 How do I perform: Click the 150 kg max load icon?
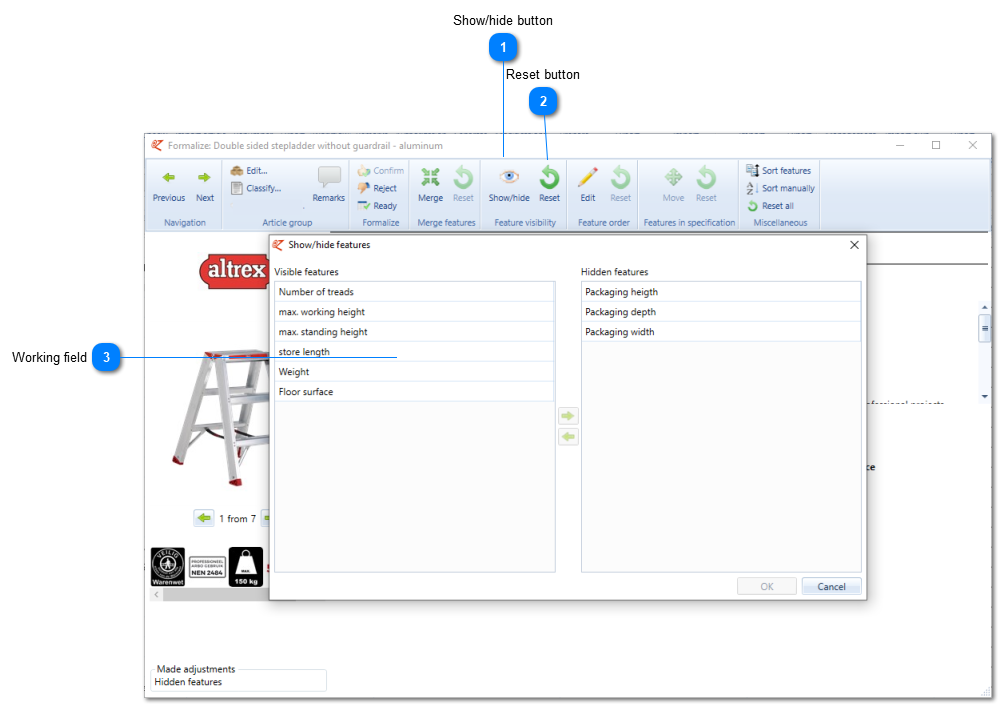[x=246, y=566]
